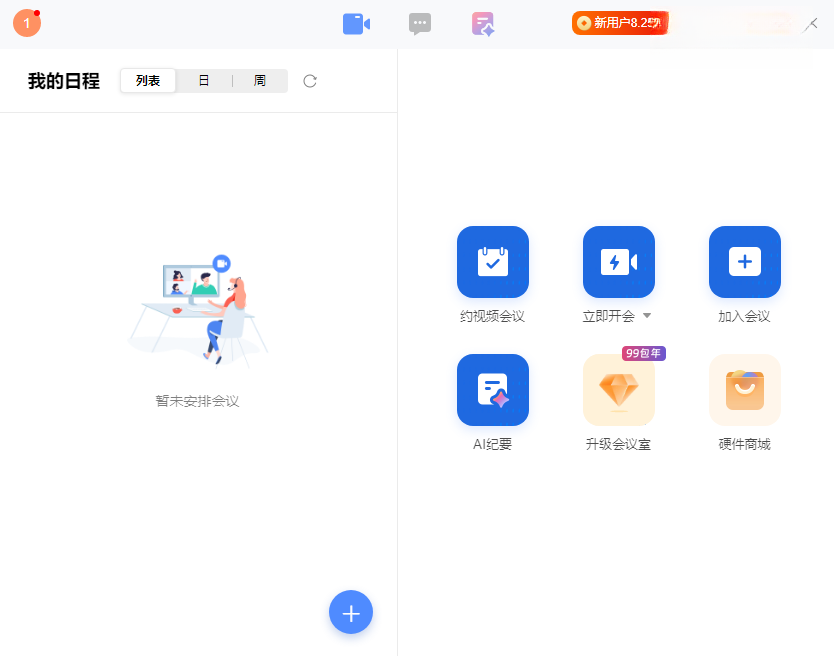
Task: Open the 升级会议室 diamond icon
Action: click(x=619, y=390)
